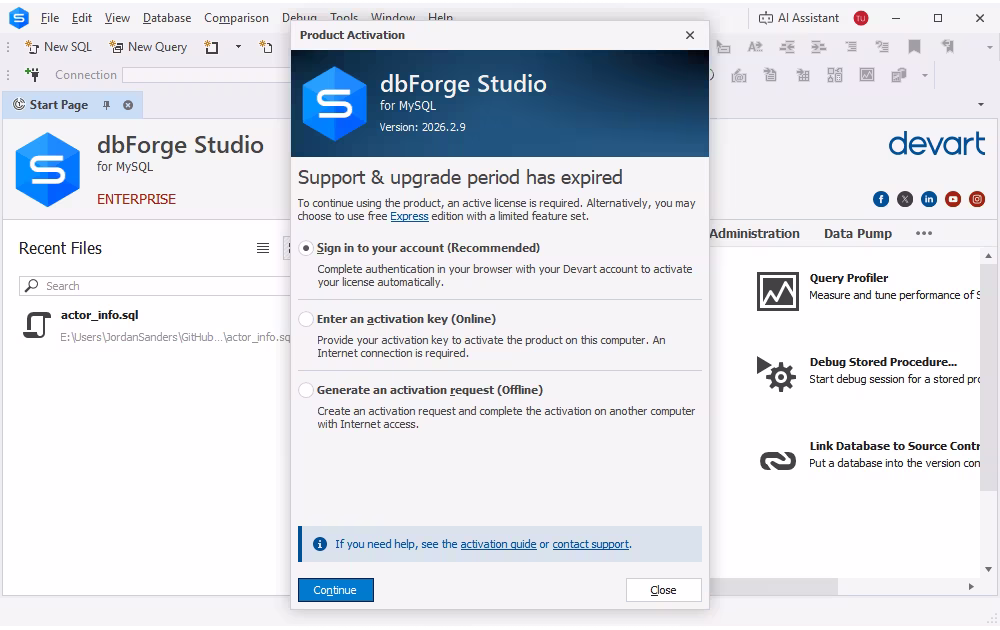Click the pivot/data generator grid icon

(835, 75)
